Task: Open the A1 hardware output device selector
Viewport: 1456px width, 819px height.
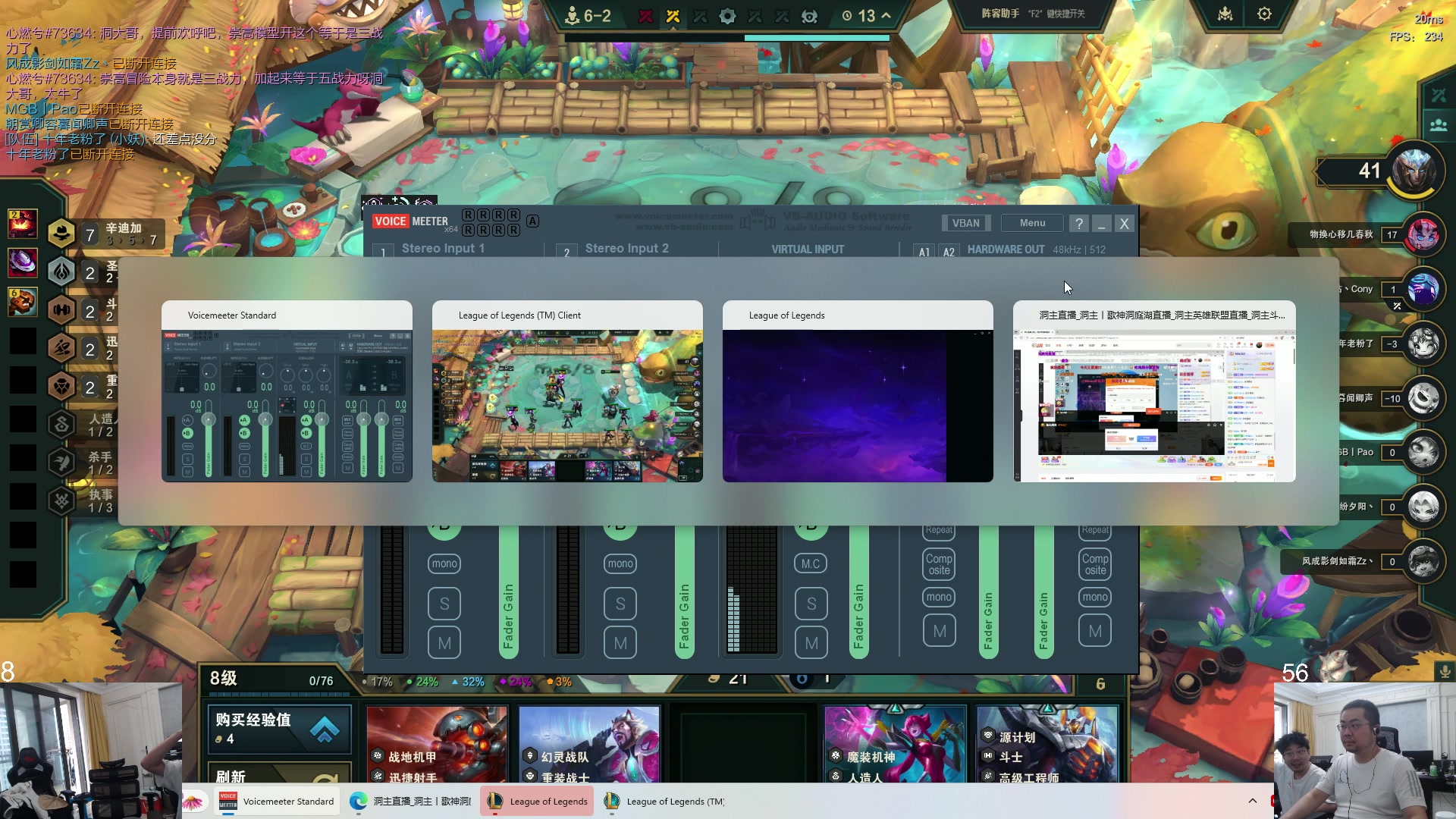Action: (924, 251)
